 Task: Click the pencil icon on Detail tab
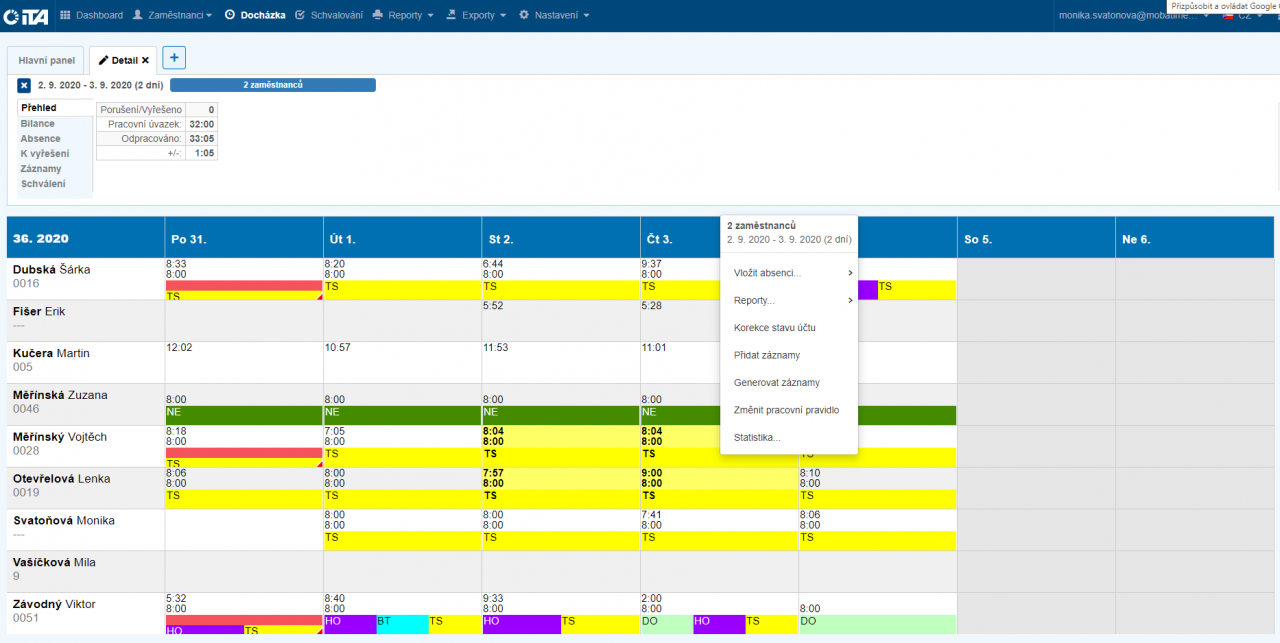pos(103,60)
